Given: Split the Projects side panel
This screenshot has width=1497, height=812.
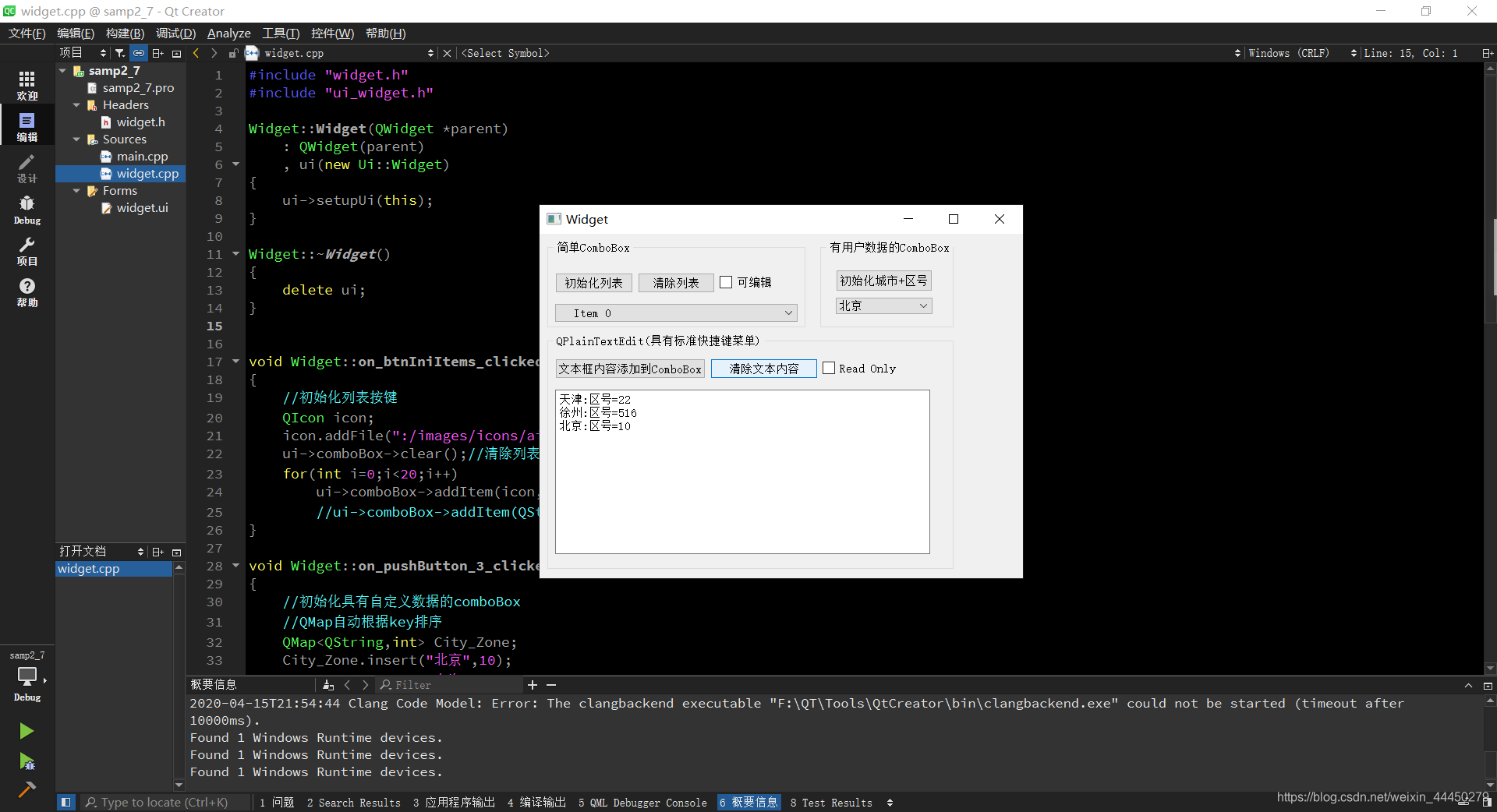Looking at the screenshot, I should click(x=158, y=53).
